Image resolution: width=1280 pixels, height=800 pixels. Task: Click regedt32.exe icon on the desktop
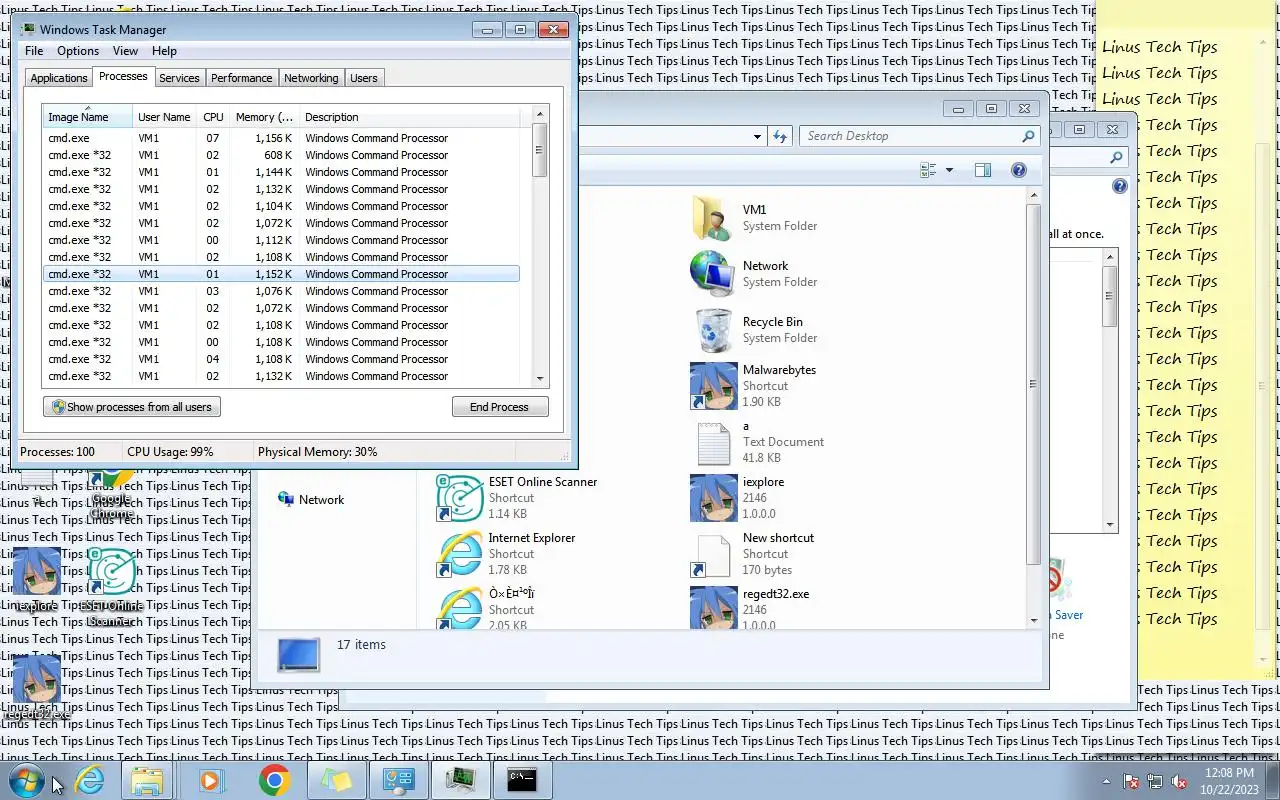(36, 688)
